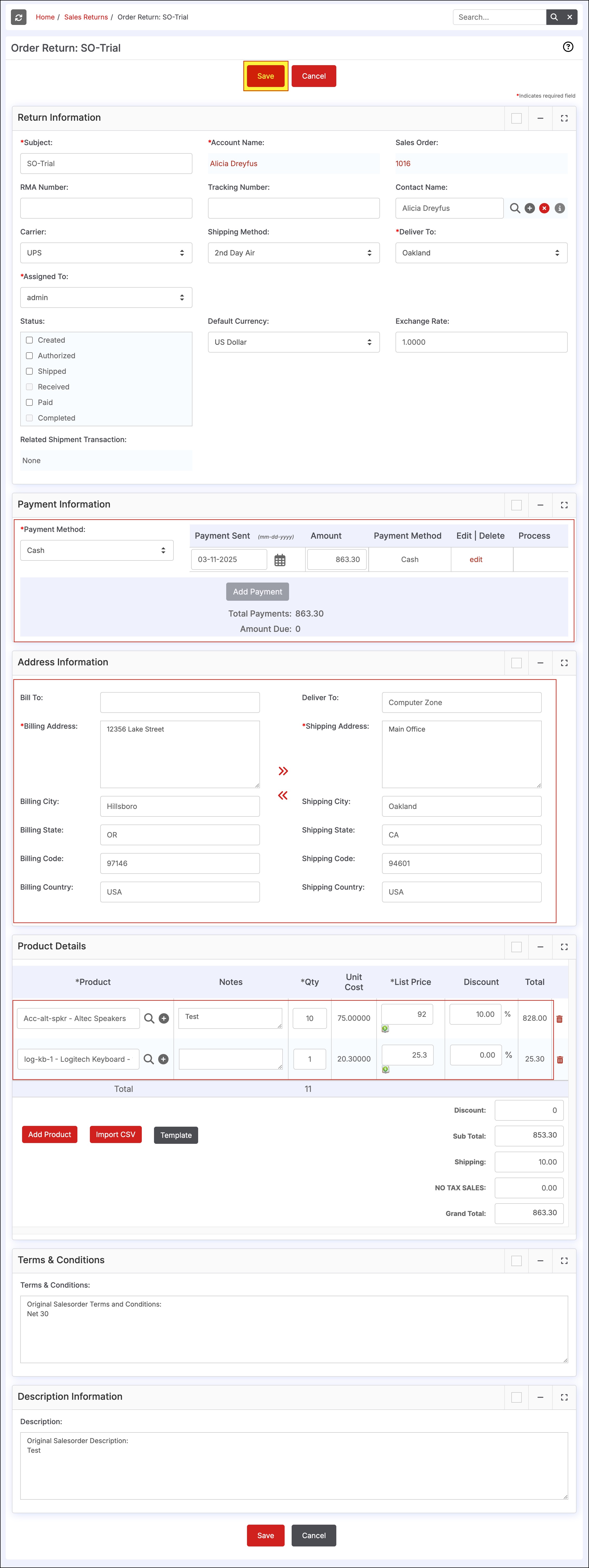Expand Terms & Conditions to fullscreen

pyautogui.click(x=564, y=1261)
